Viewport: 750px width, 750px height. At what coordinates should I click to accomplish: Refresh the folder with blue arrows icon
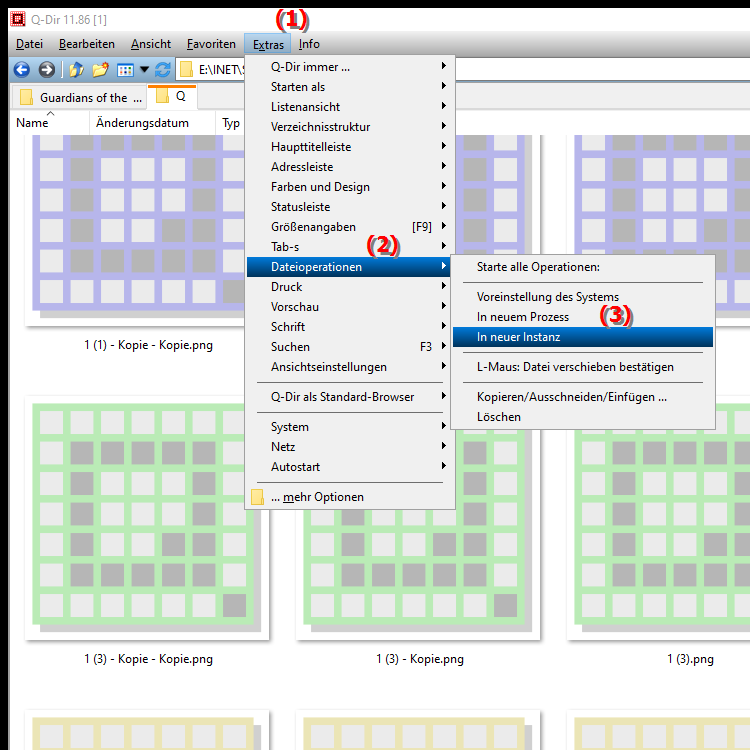tap(163, 70)
